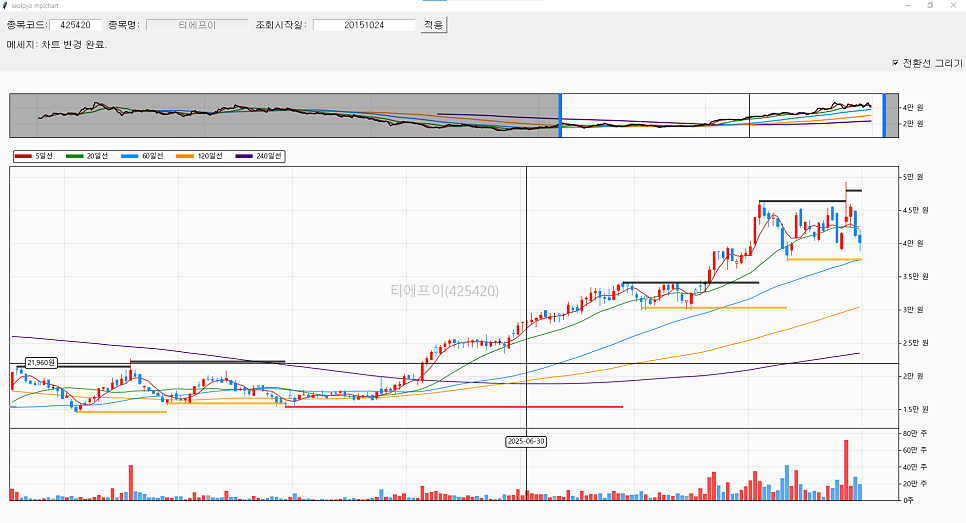This screenshot has height=523, width=966.
Task: Minimize the mplchart window
Action: (907, 6)
